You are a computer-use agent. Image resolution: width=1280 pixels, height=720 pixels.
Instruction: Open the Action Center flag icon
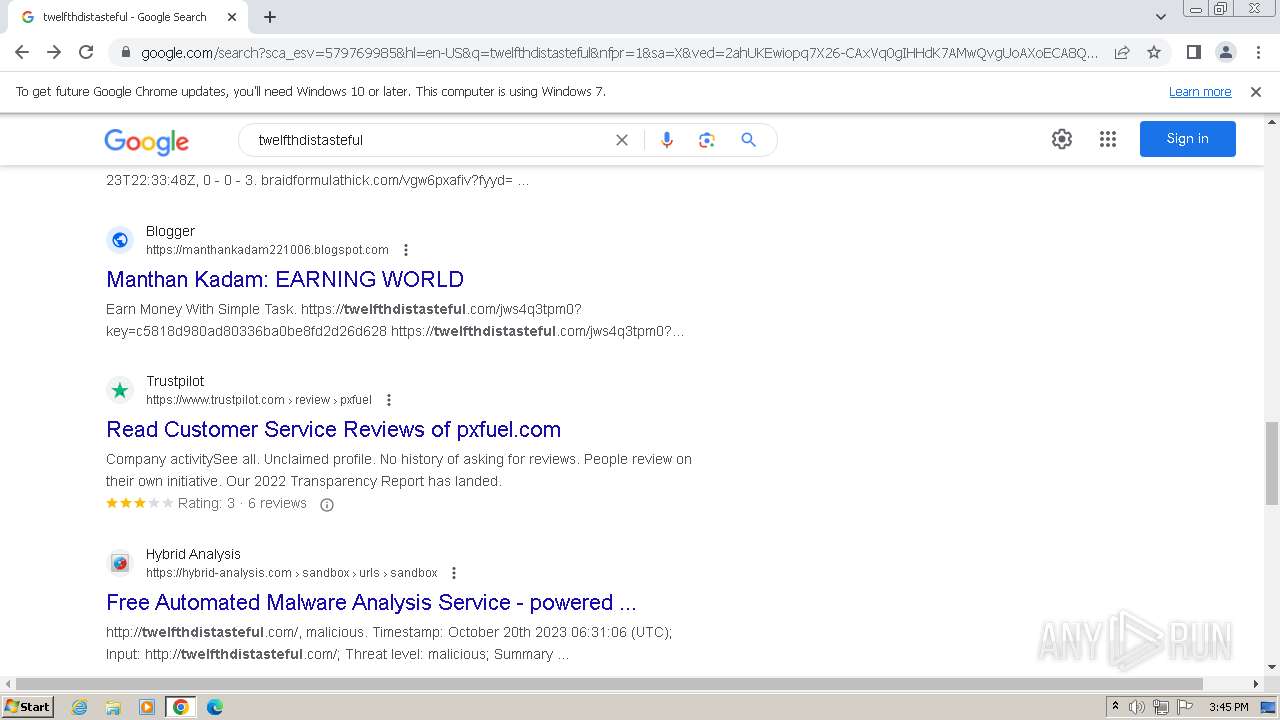click(x=1183, y=707)
